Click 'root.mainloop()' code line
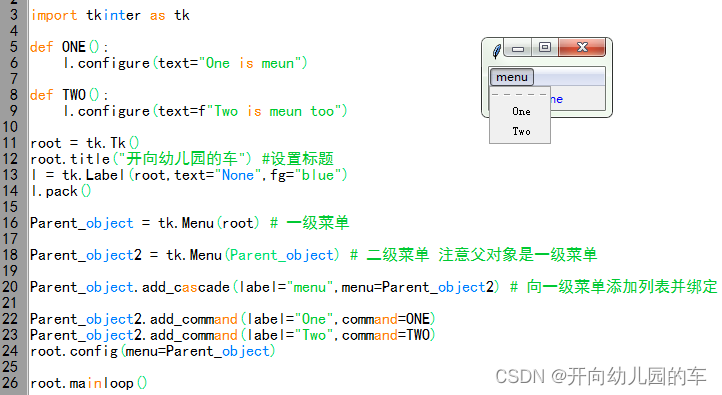 (88, 383)
